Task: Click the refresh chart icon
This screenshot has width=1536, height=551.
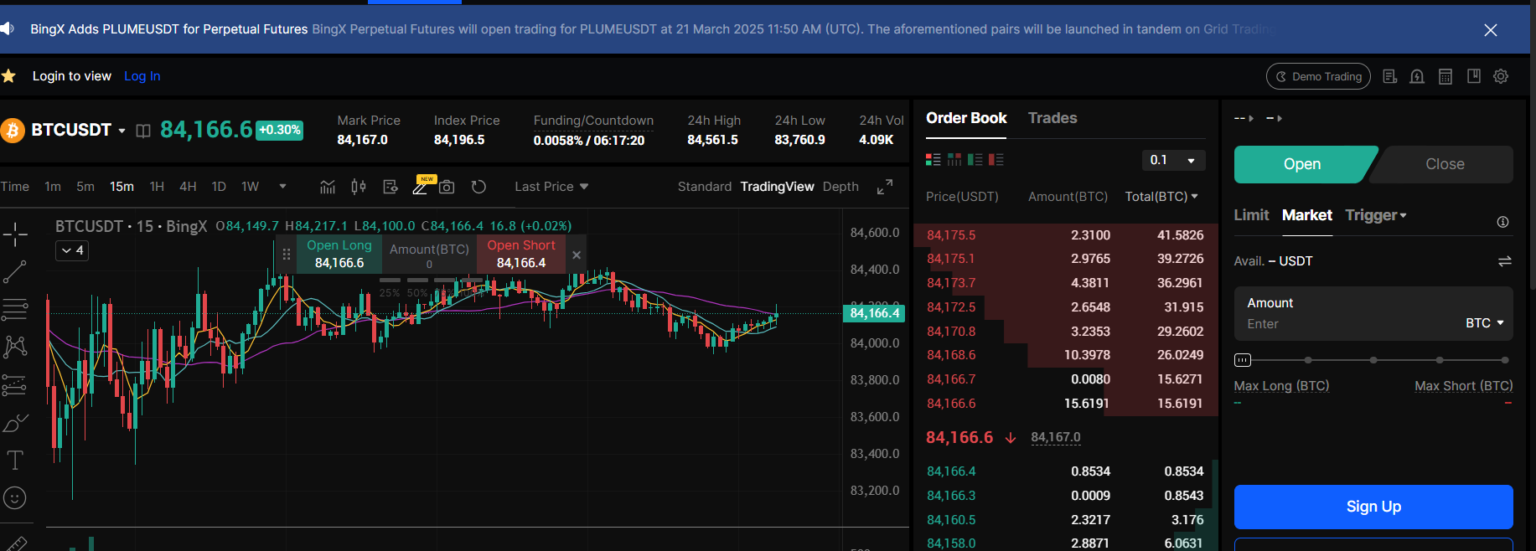Action: point(478,187)
